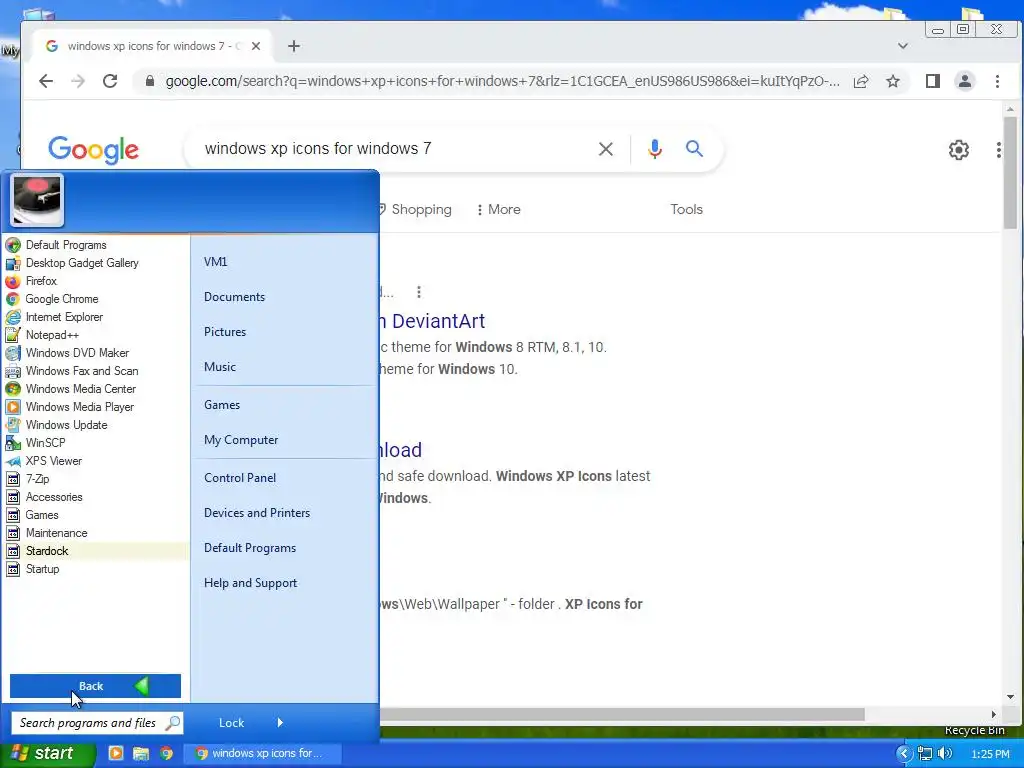This screenshot has width=1024, height=768.
Task: Open the VM1 user folder
Action: click(216, 262)
